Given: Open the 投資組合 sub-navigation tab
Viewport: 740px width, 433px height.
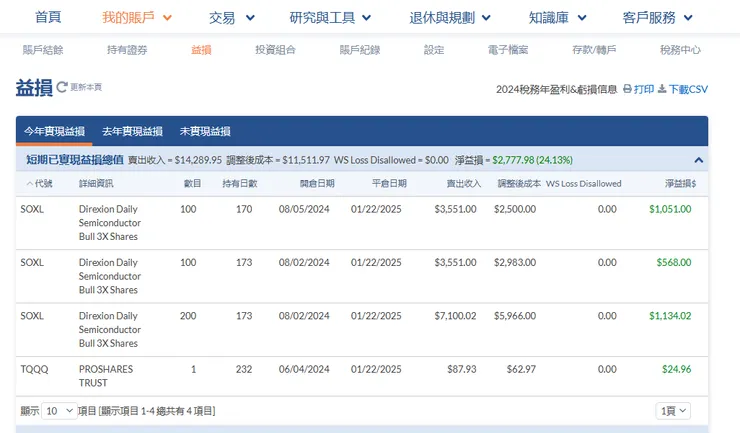Looking at the screenshot, I should [276, 50].
